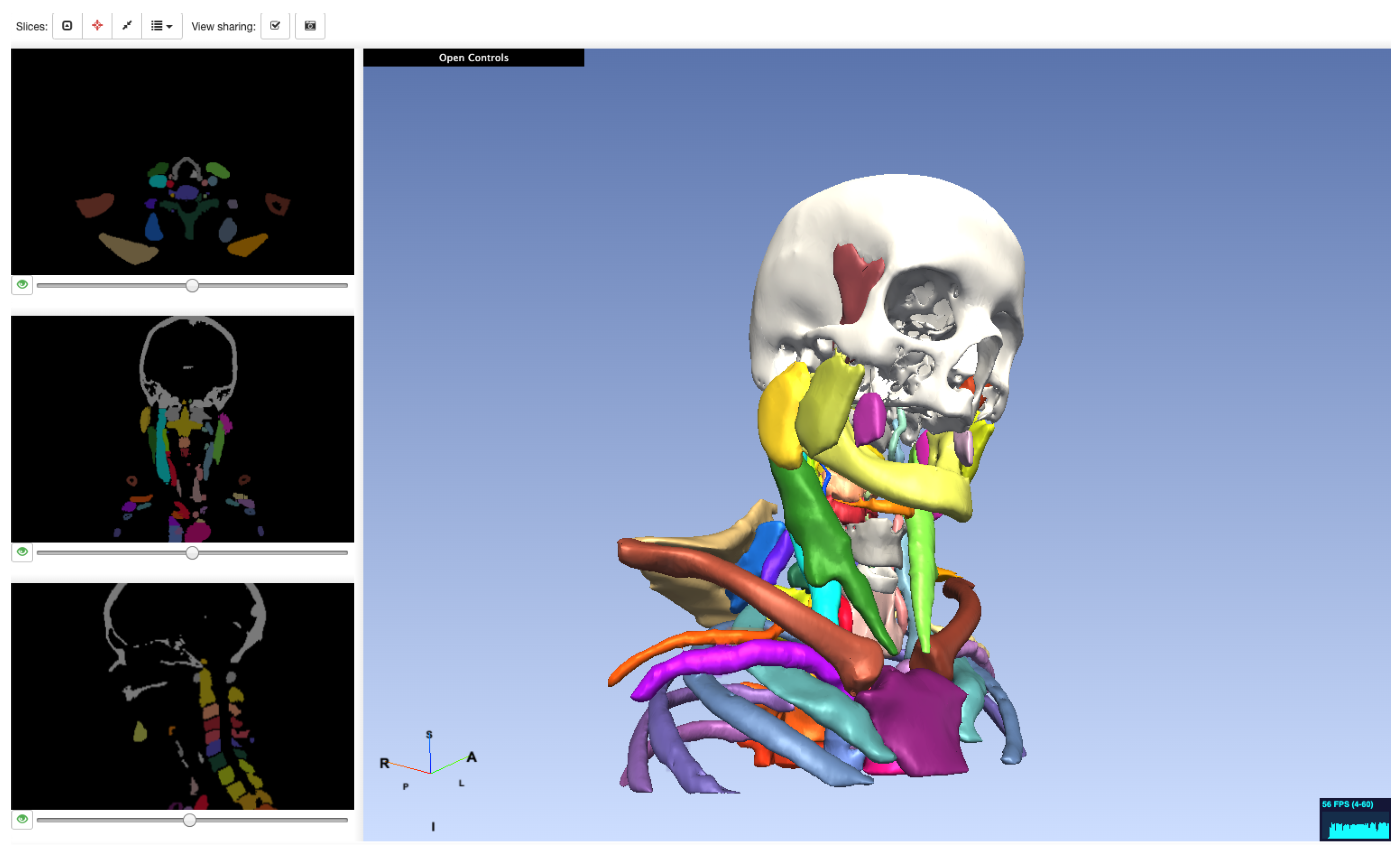Click the FPS performance counter panel
This screenshot has height=852, width=1400.
point(1355,819)
